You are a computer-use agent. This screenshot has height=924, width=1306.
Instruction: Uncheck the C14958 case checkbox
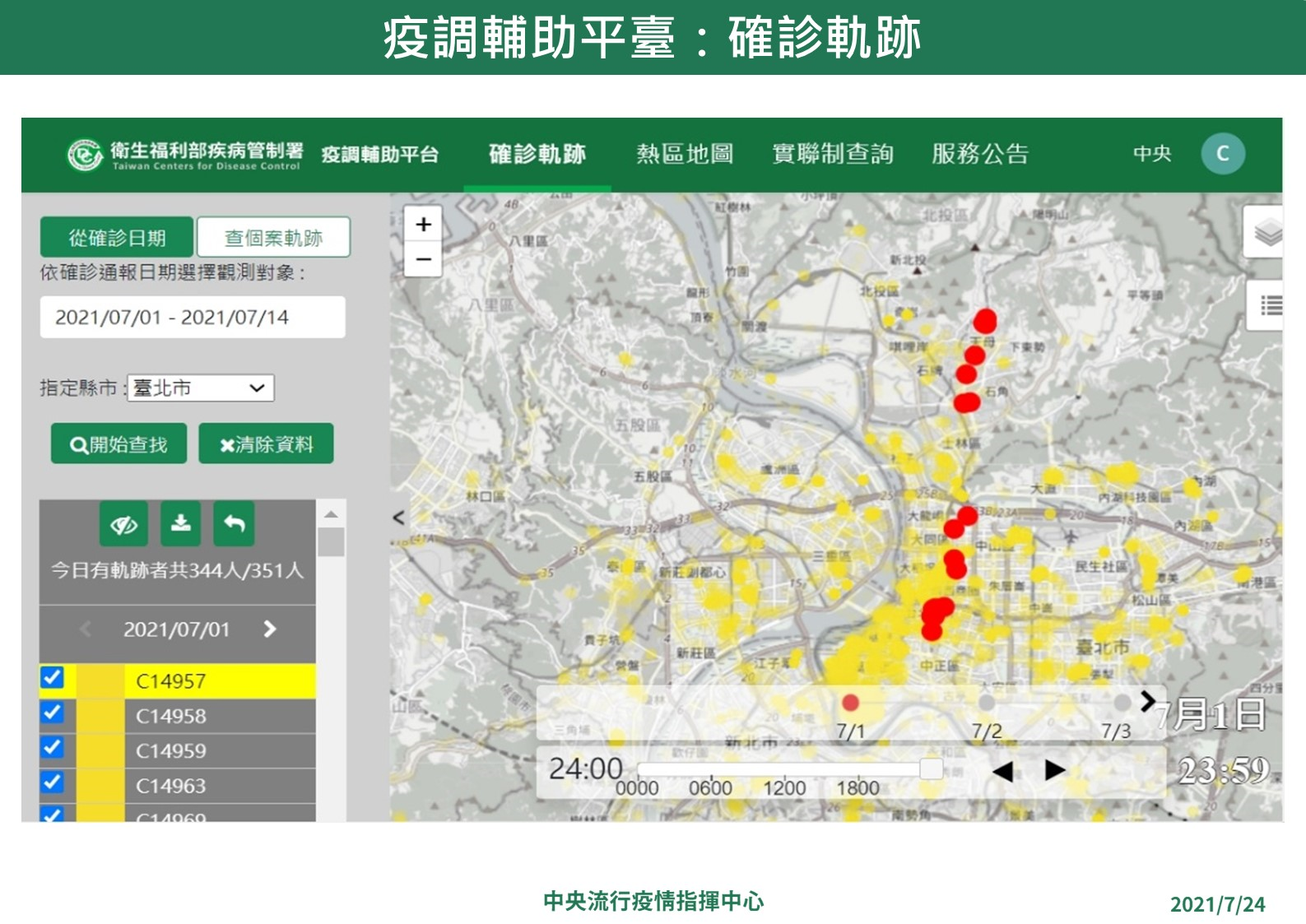coord(52,713)
